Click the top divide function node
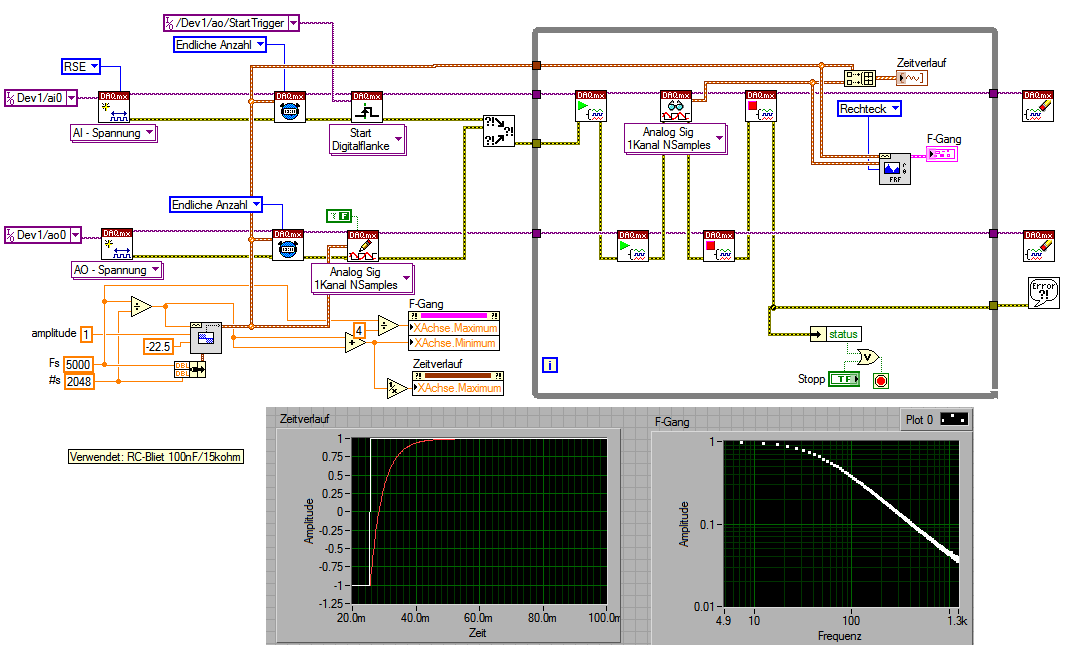1069x645 pixels. [x=140, y=307]
